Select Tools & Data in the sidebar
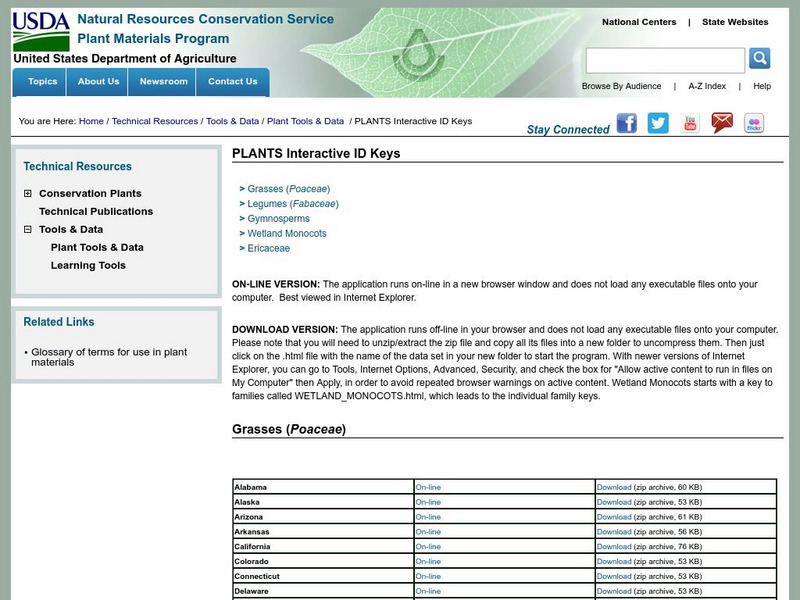The height and width of the screenshot is (600, 800). (71, 229)
